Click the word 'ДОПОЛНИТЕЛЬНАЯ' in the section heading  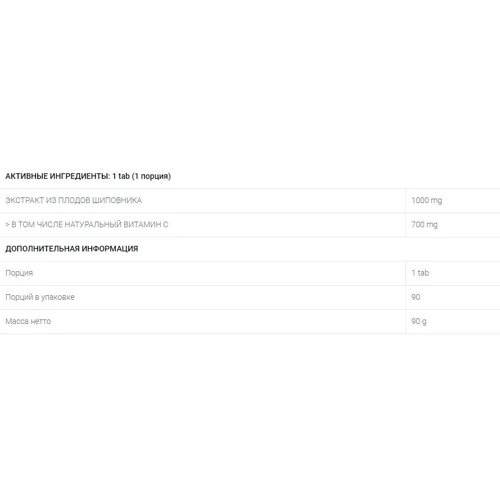[x=42, y=249]
